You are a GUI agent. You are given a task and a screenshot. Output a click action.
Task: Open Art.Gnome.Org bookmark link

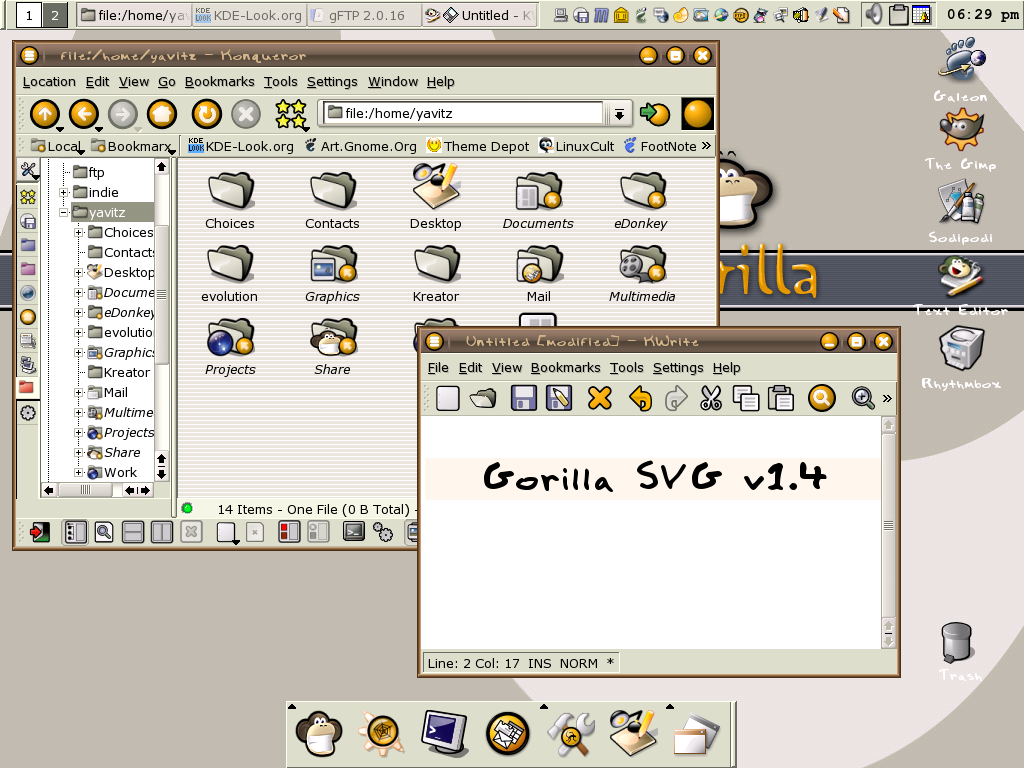360,146
